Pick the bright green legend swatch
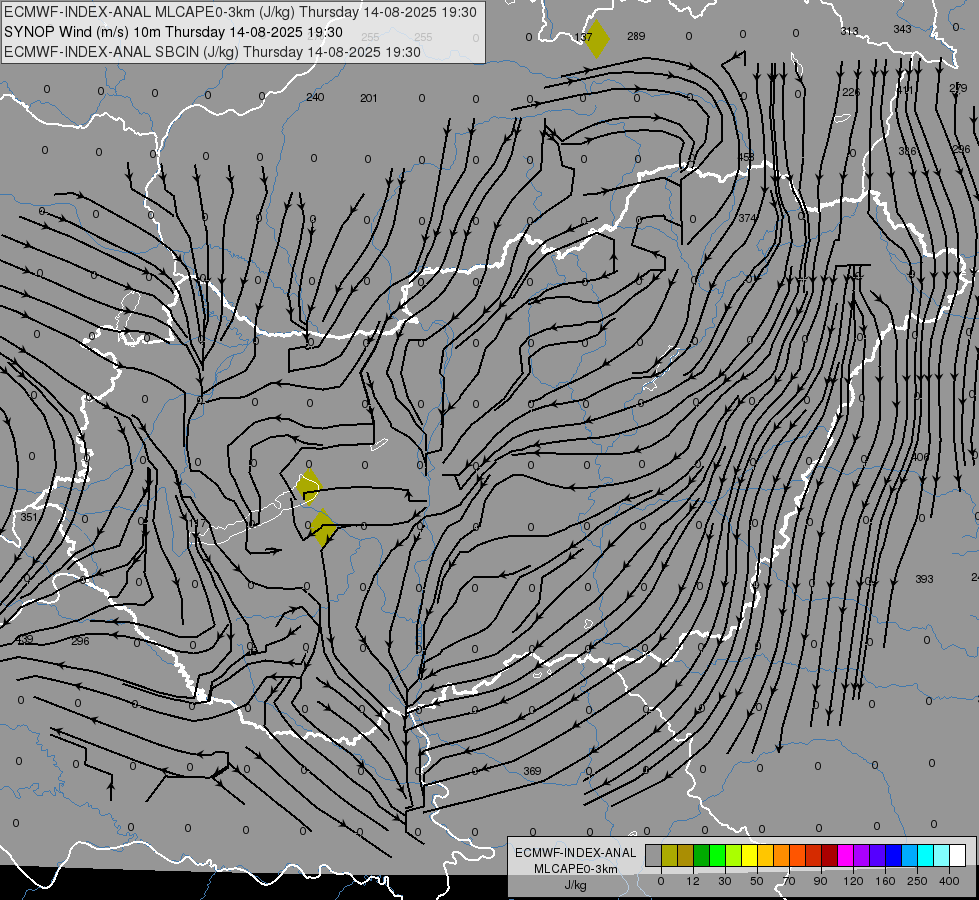The width and height of the screenshot is (979, 900). click(x=717, y=855)
